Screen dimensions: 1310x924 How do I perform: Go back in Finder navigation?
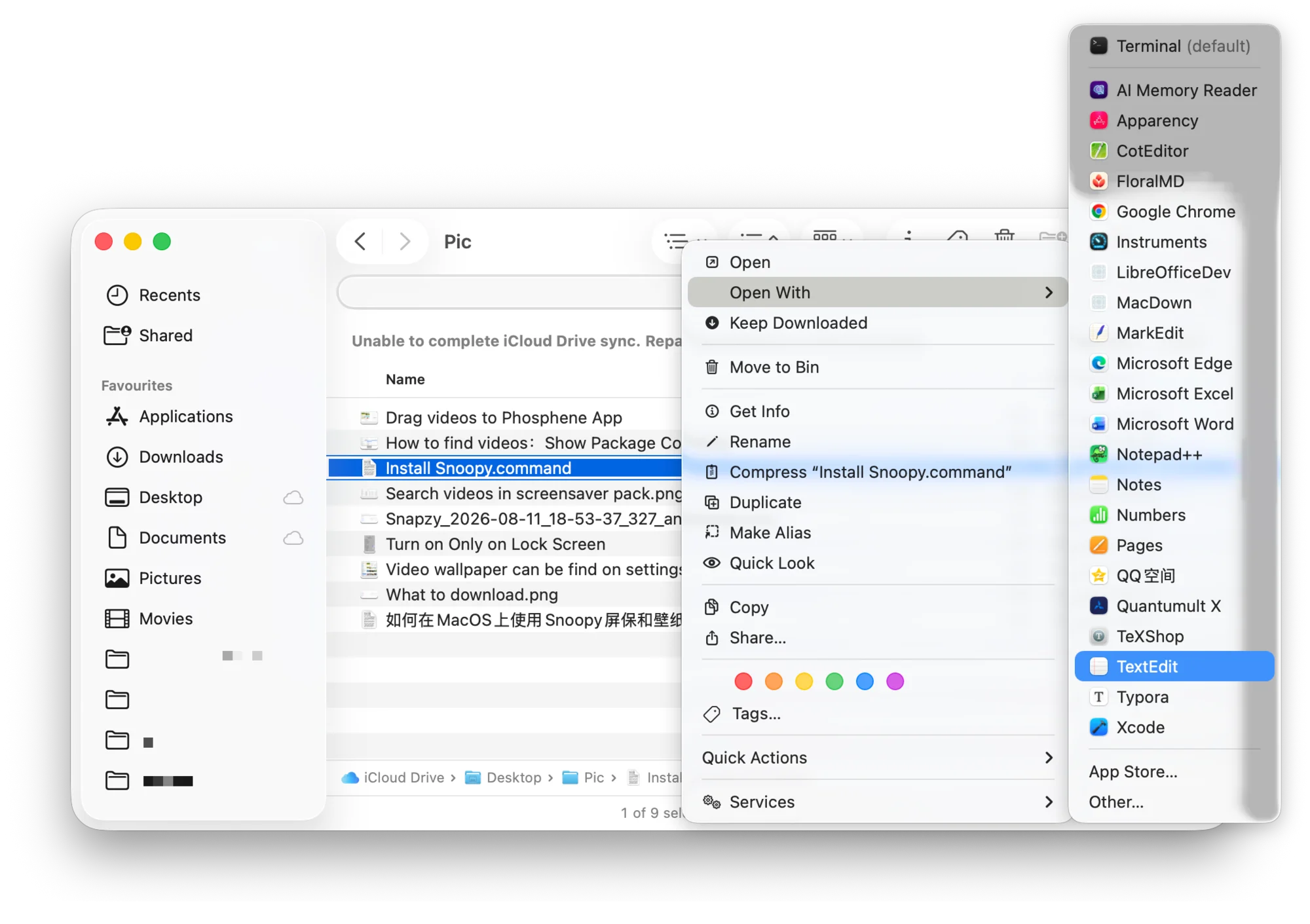(360, 242)
